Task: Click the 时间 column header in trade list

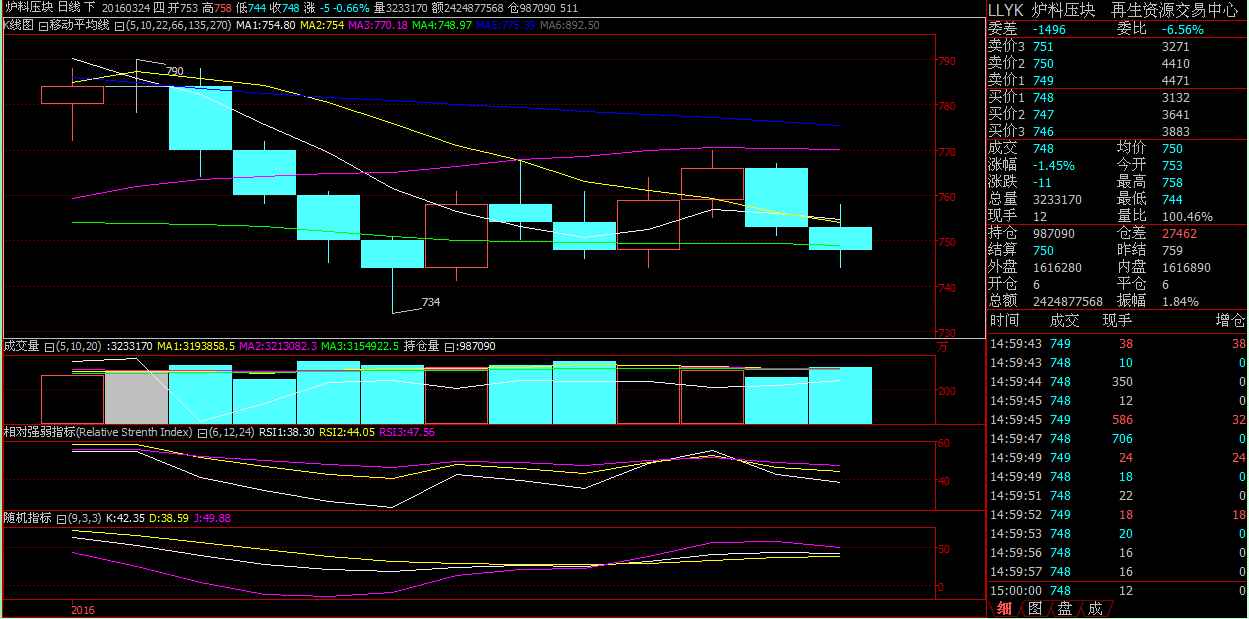Action: (x=1004, y=321)
